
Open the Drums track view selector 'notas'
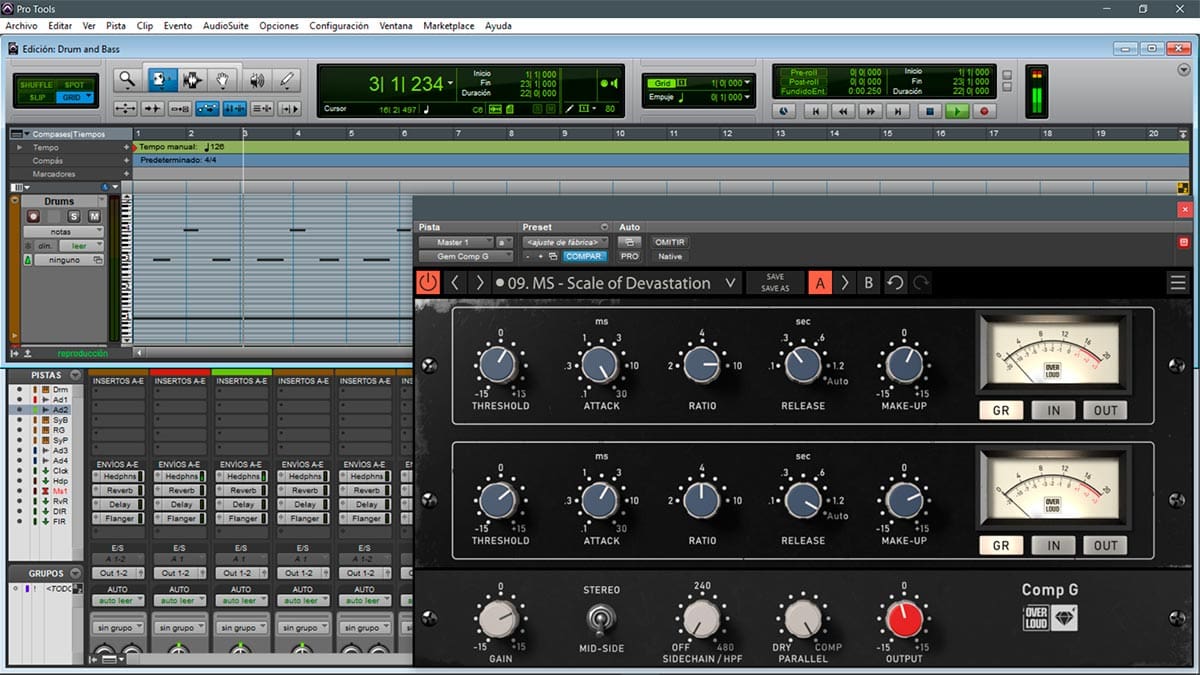[x=65, y=231]
